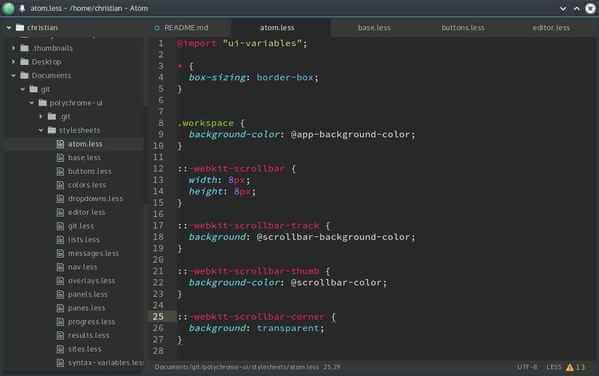Screen dimensions: 599x376
Task: Open progress.less from the tree view
Action: [x=91, y=322]
